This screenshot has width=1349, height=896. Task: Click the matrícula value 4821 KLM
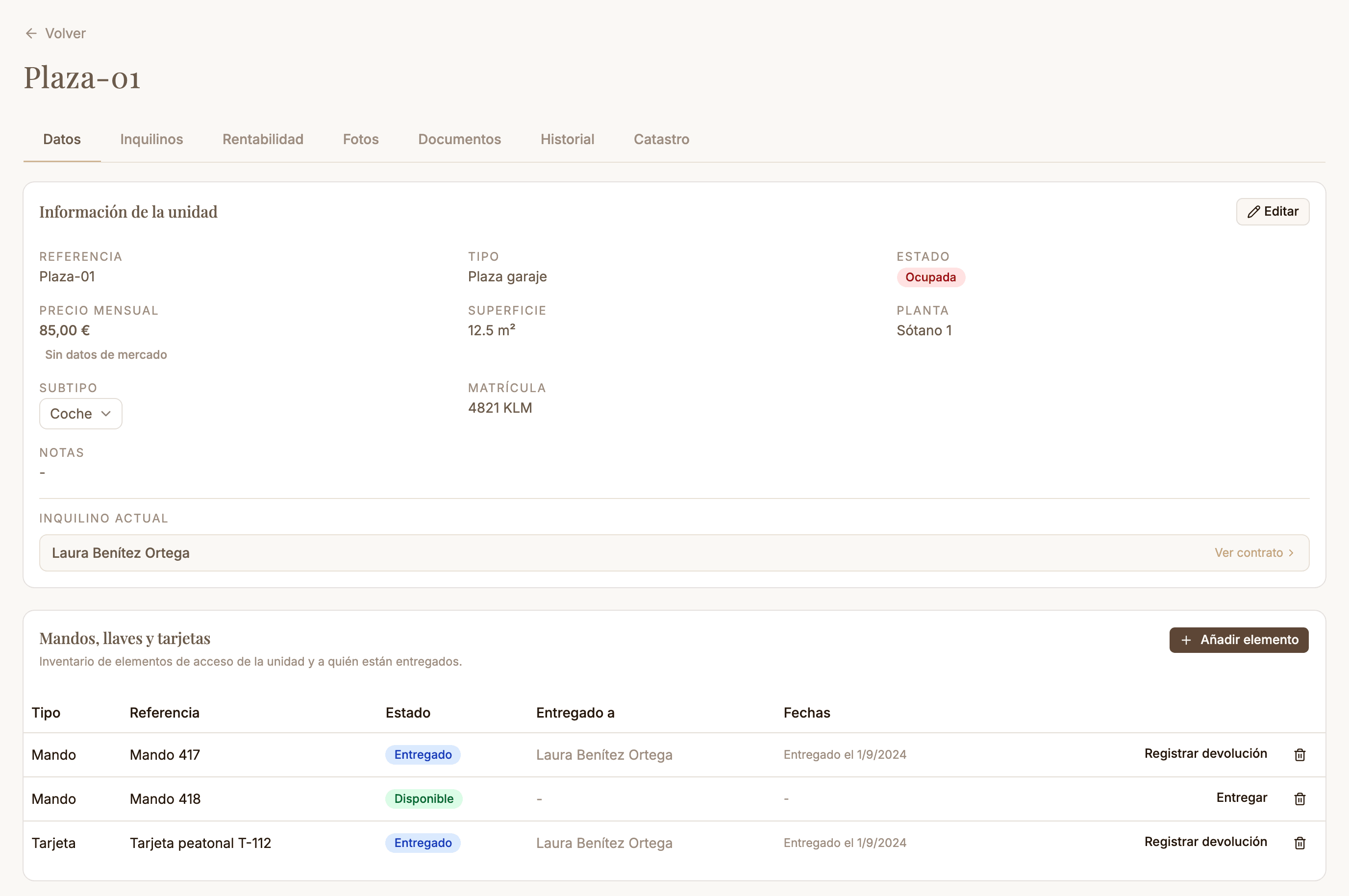[x=500, y=407]
